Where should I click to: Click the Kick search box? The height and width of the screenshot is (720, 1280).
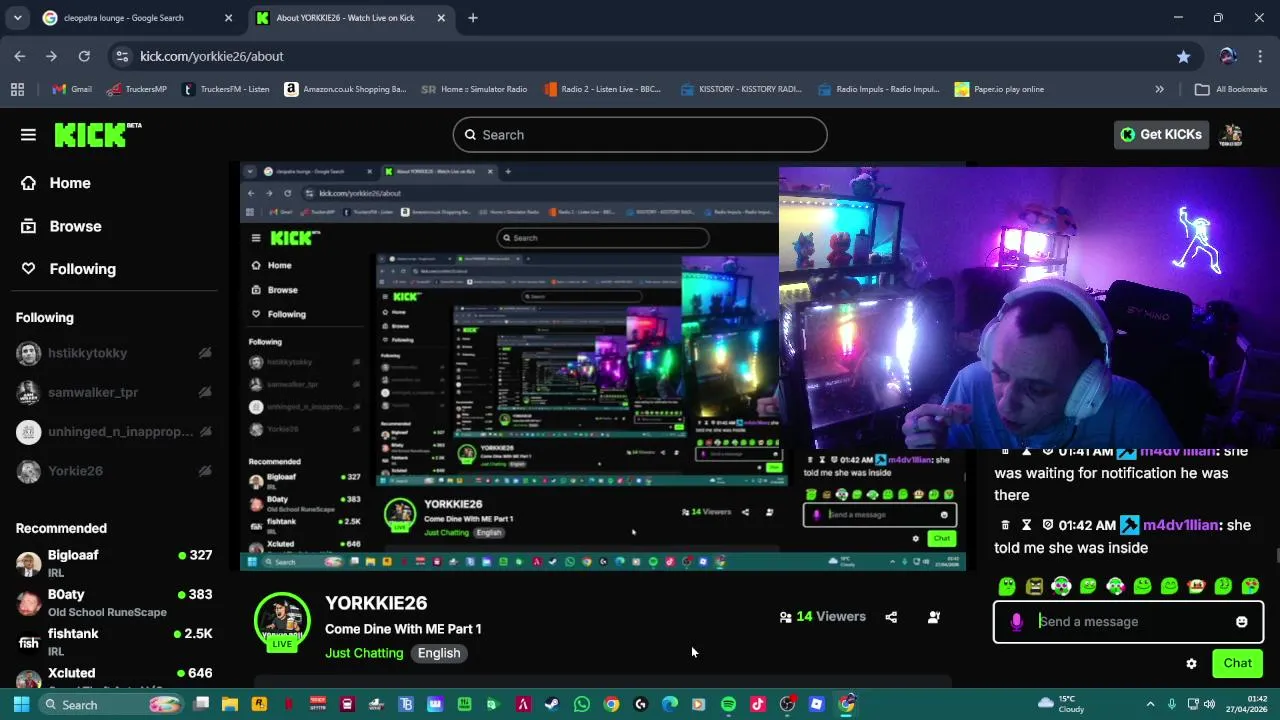tap(640, 135)
